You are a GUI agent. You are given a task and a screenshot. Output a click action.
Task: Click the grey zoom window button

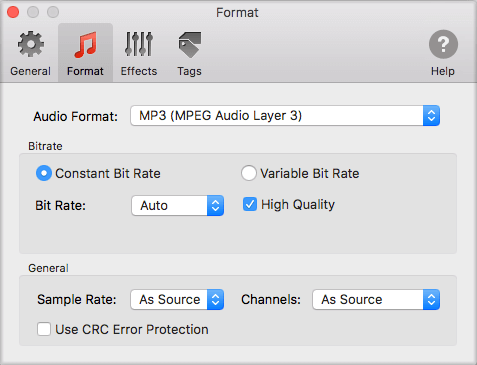coord(53,12)
